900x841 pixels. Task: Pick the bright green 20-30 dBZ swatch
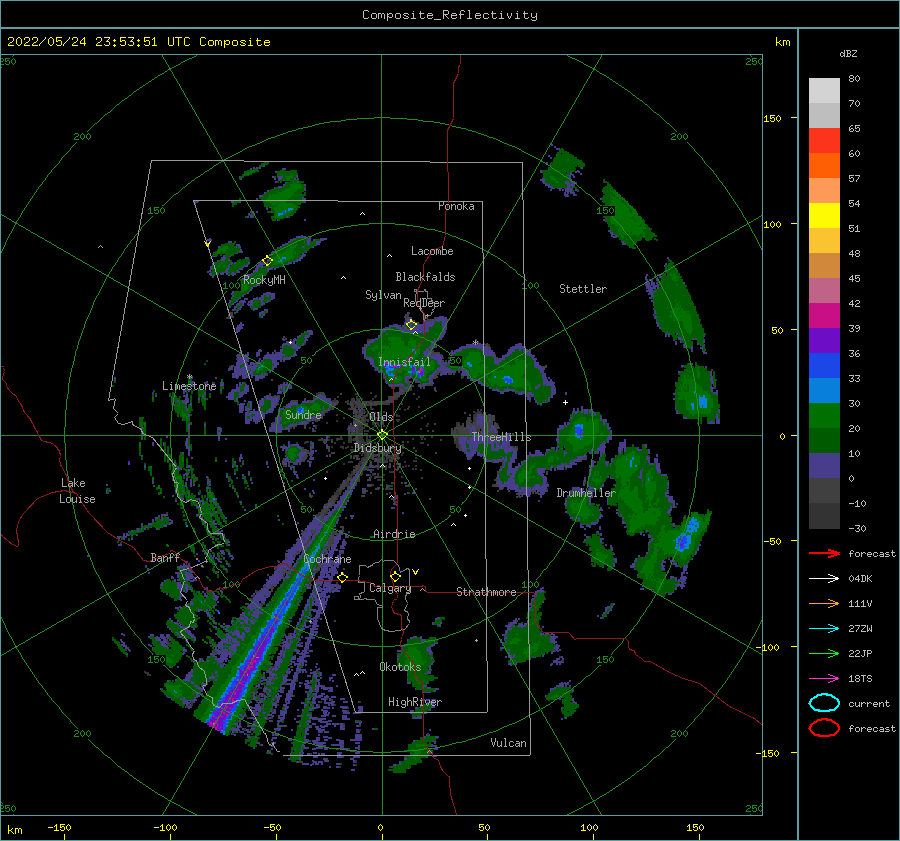[x=824, y=415]
